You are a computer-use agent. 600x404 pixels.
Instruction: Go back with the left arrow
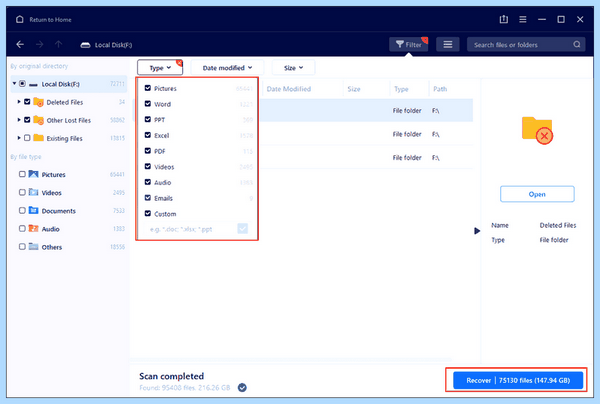pyautogui.click(x=20, y=44)
